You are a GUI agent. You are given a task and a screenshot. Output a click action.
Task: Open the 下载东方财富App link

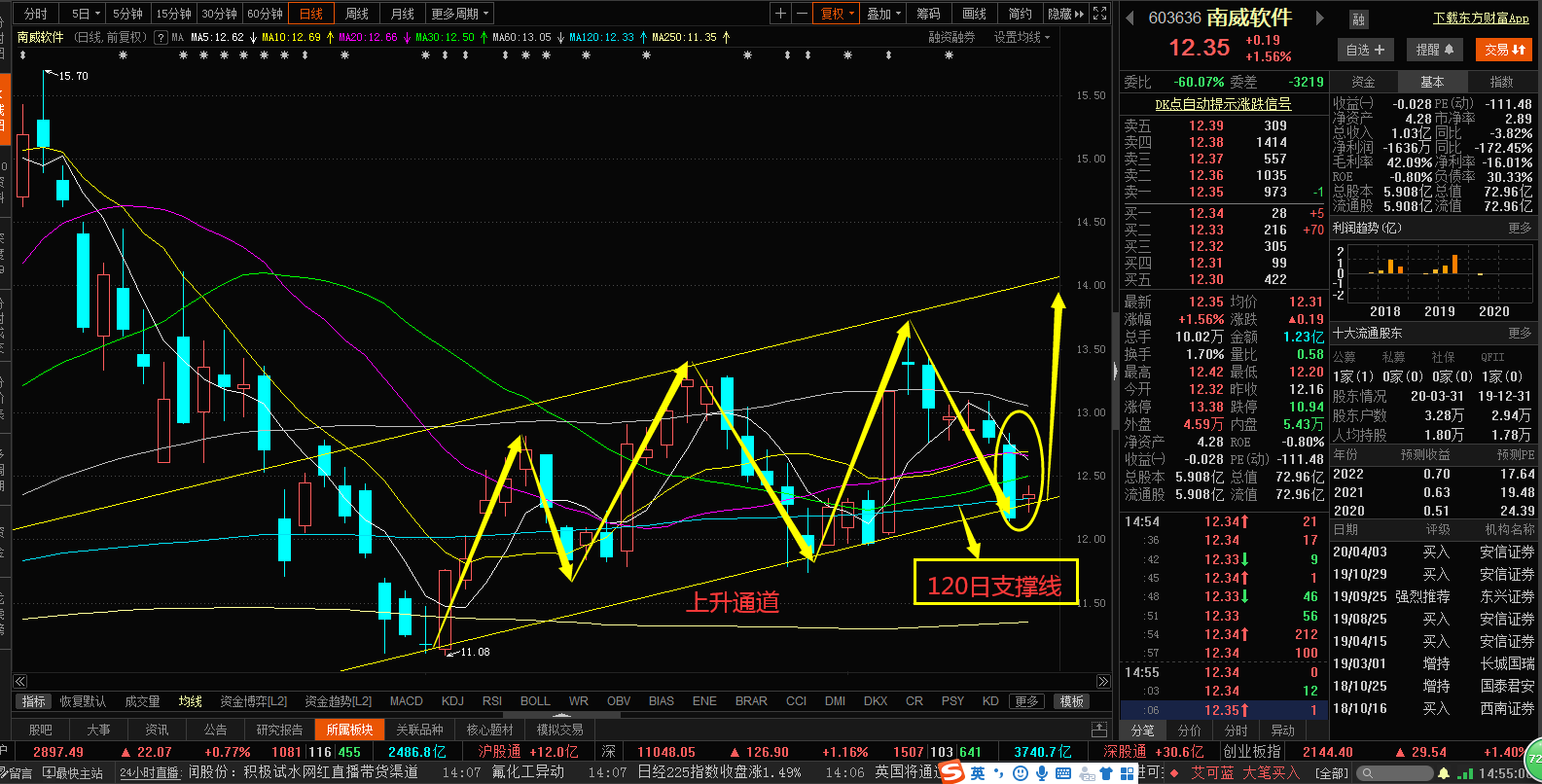[1481, 18]
